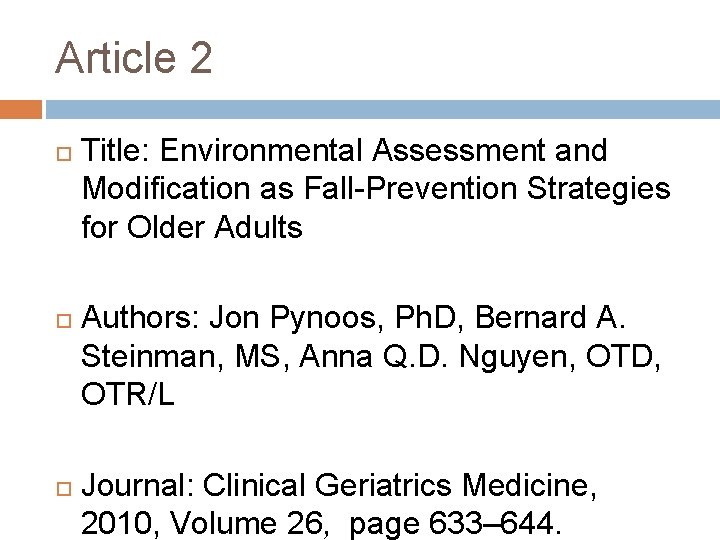Click the name 'Anna Q.D. Nguyen'
This screenshot has width=720, height=540.
pos(433,358)
